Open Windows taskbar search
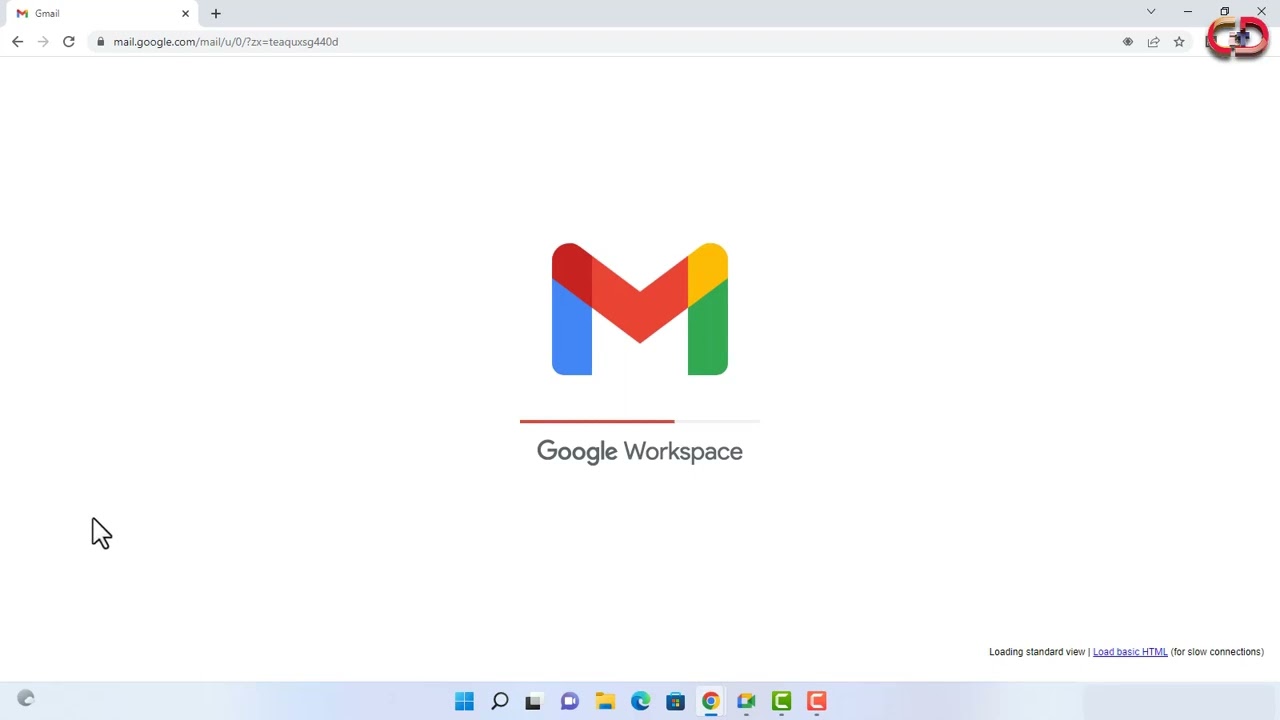 pos(500,701)
